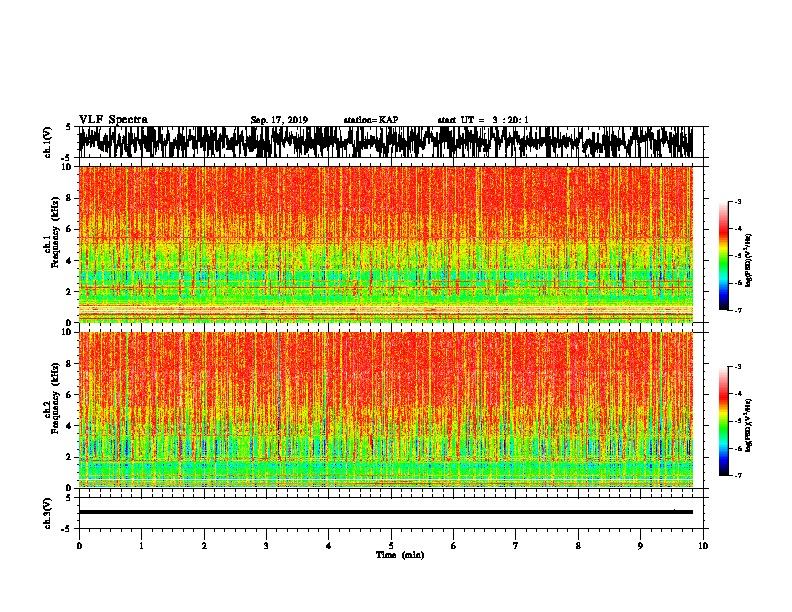792x612 pixels.
Task: Click the "VLF Spectra" plot title
Action: (x=113, y=120)
